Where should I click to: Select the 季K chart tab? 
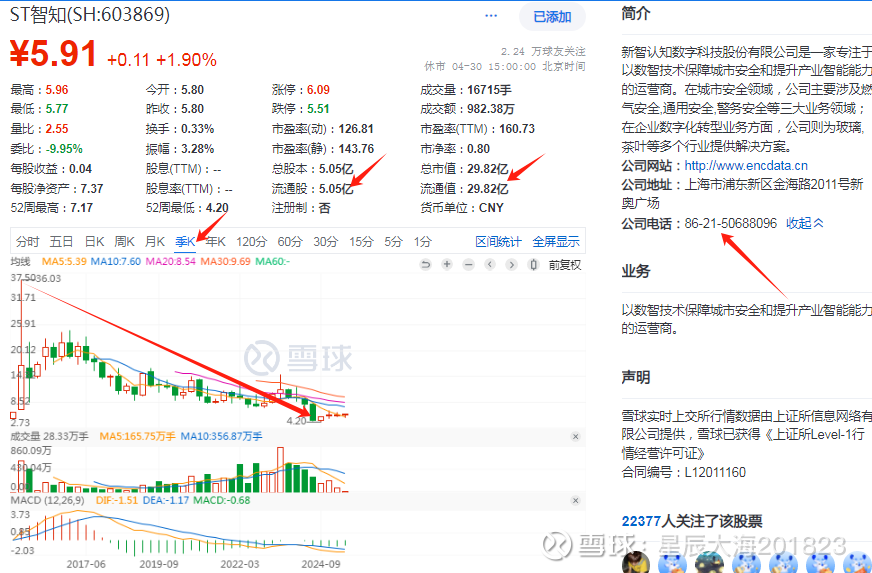185,242
